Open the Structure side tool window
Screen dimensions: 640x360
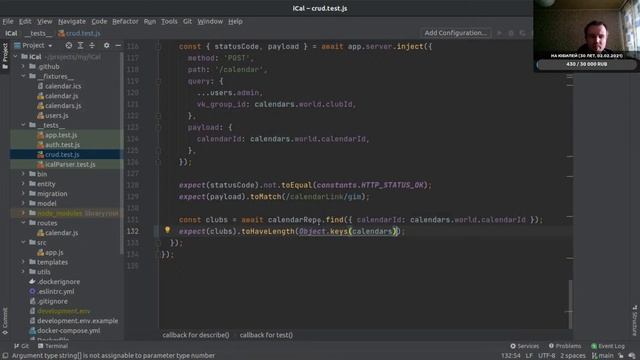click(x=635, y=320)
